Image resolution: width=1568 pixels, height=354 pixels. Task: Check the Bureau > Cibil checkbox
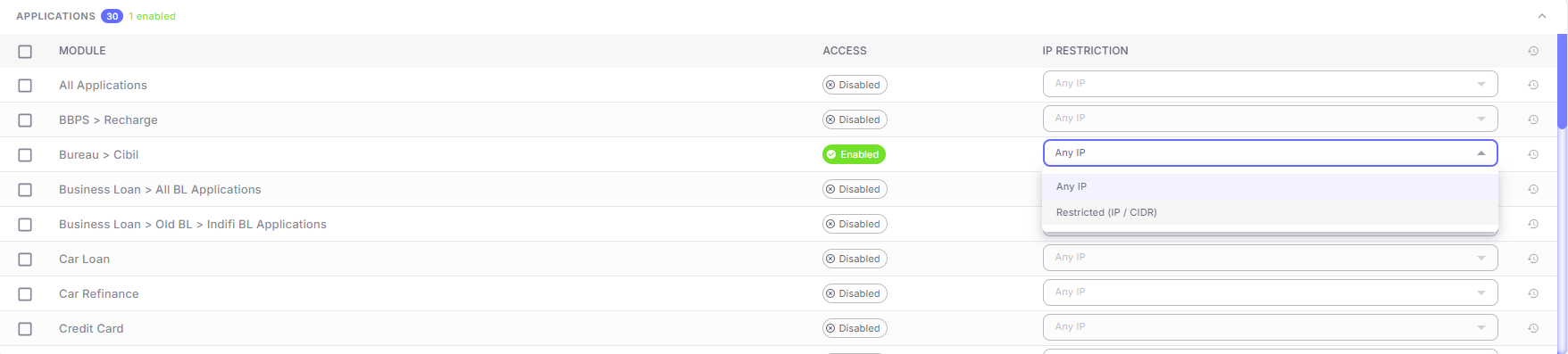click(x=25, y=155)
